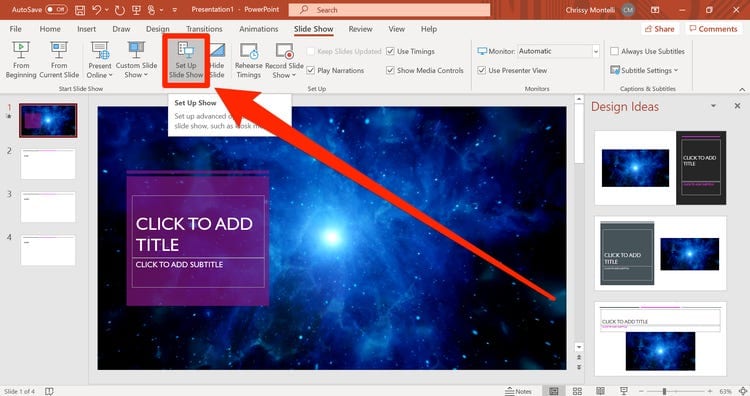
Task: Toggle AutoSave switch
Action: (56, 10)
